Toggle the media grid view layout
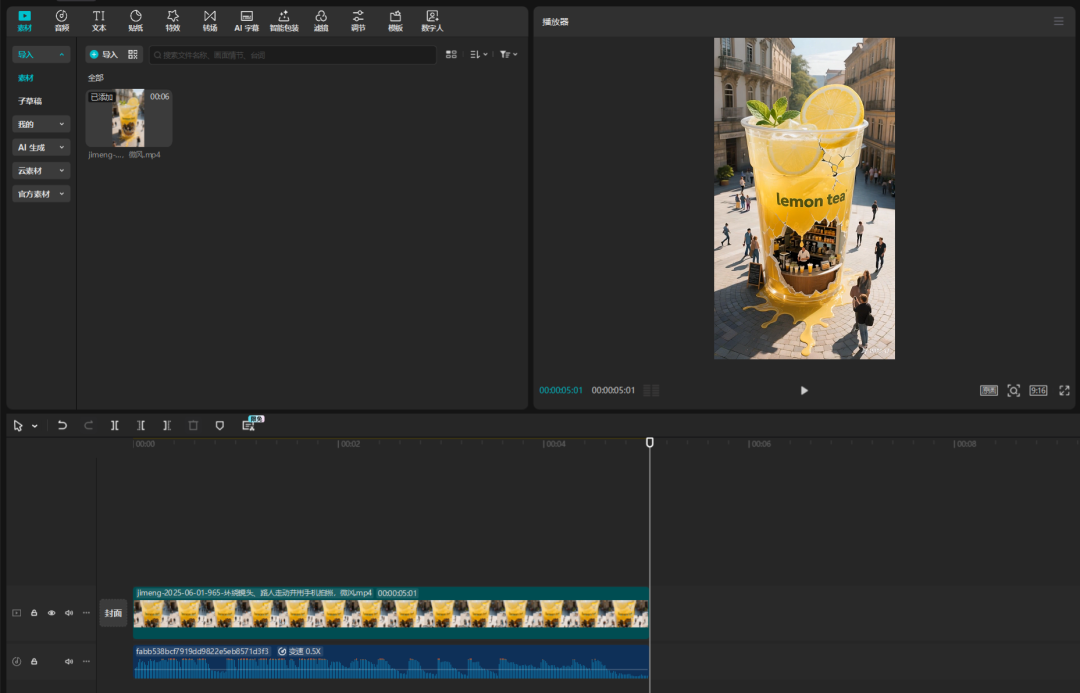The height and width of the screenshot is (693, 1080). point(451,54)
